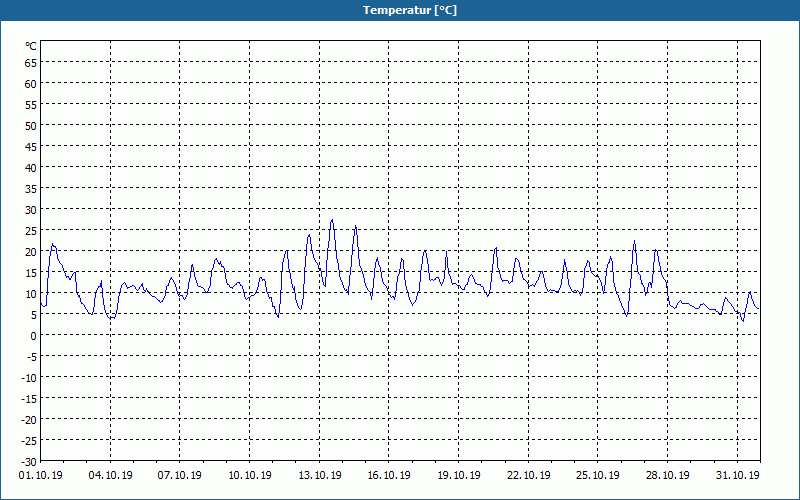The height and width of the screenshot is (500, 800).
Task: Select the 13.10.19 date label
Action: (319, 475)
